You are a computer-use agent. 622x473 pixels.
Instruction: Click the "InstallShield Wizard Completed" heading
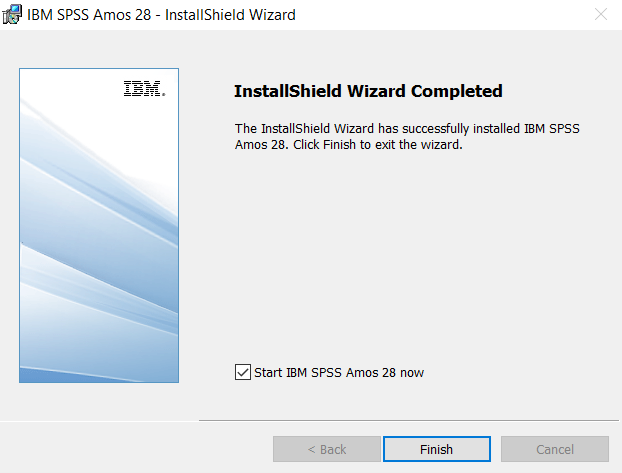pyautogui.click(x=367, y=91)
